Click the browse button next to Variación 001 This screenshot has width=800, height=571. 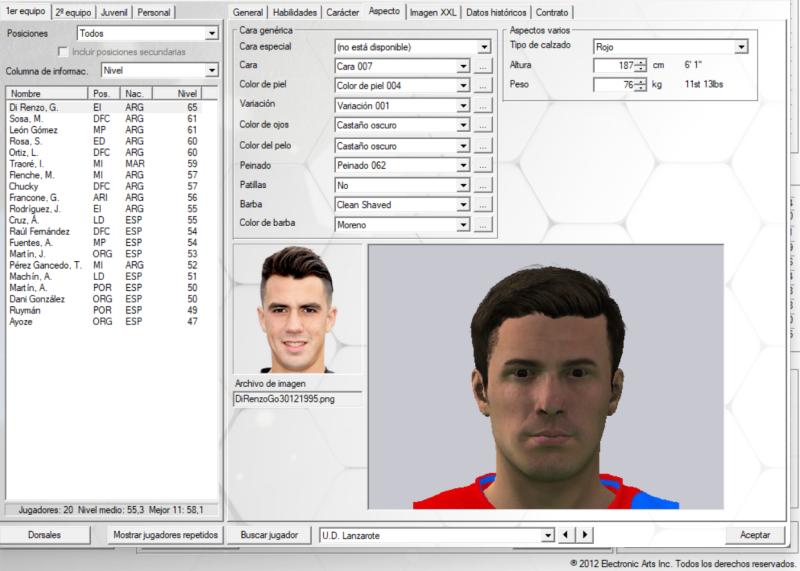(483, 106)
